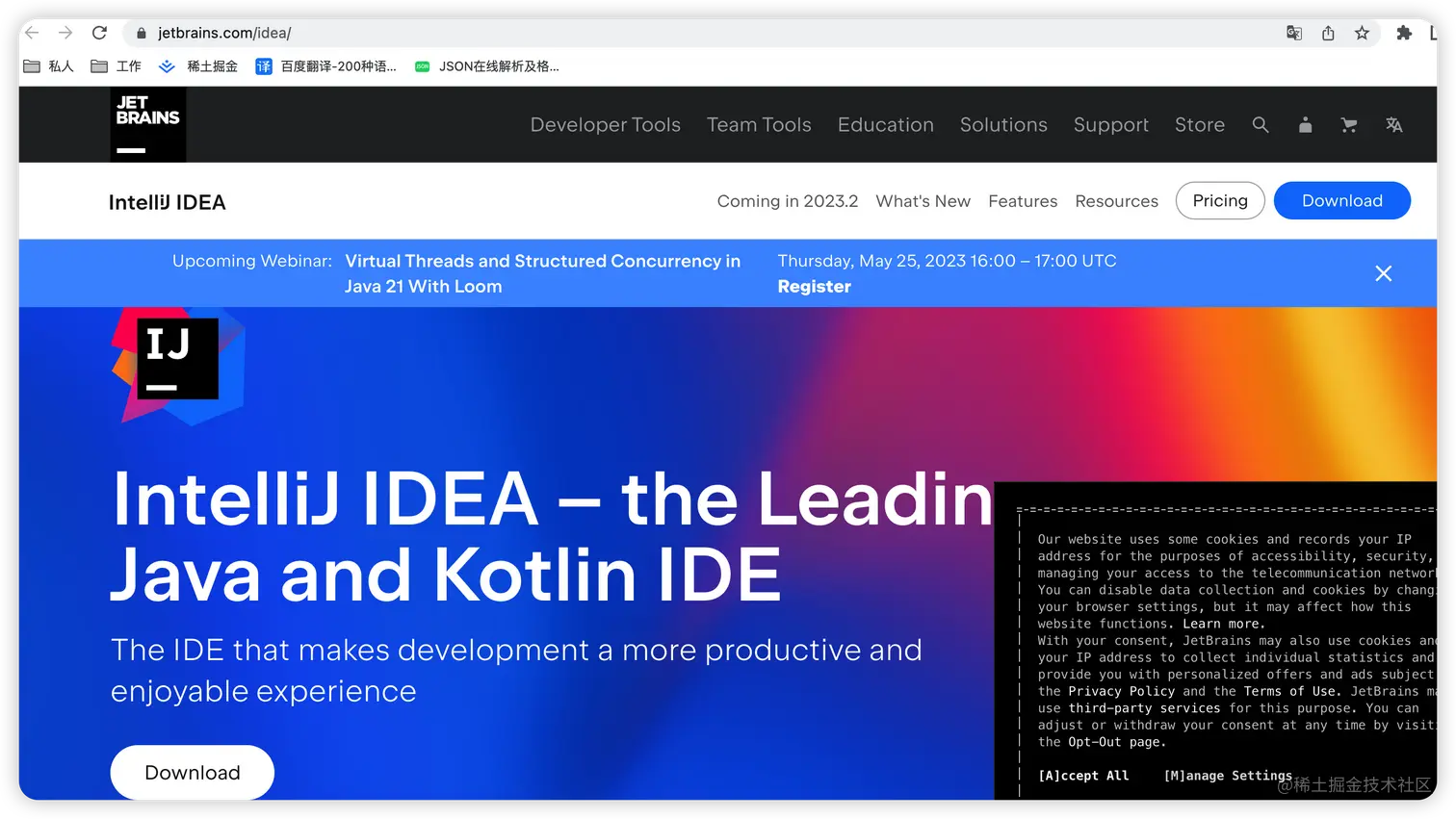Open the 稀土掘金 bookmark
The height and width of the screenshot is (819, 1456).
click(198, 66)
